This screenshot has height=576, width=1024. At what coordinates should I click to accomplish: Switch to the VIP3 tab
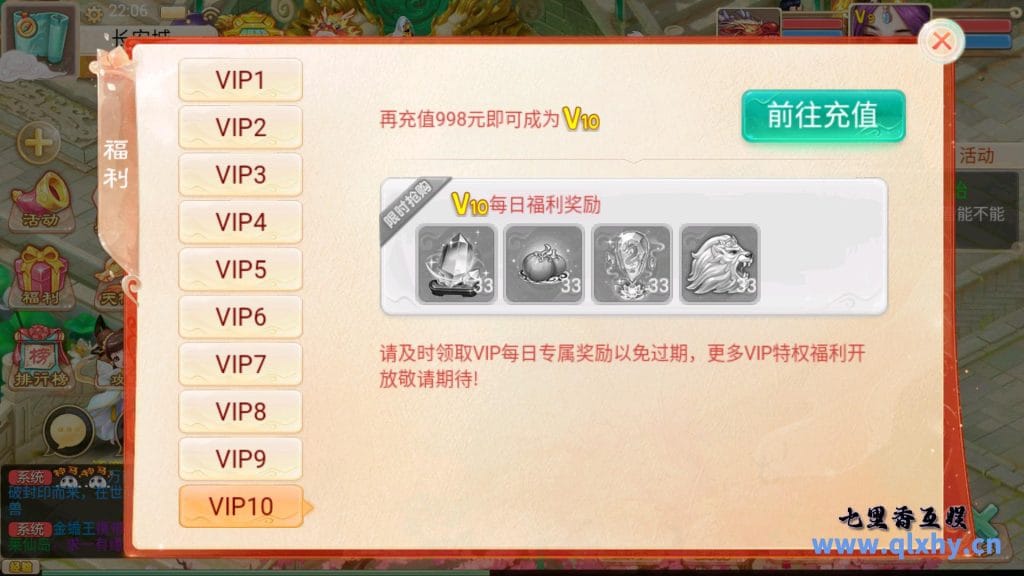240,174
